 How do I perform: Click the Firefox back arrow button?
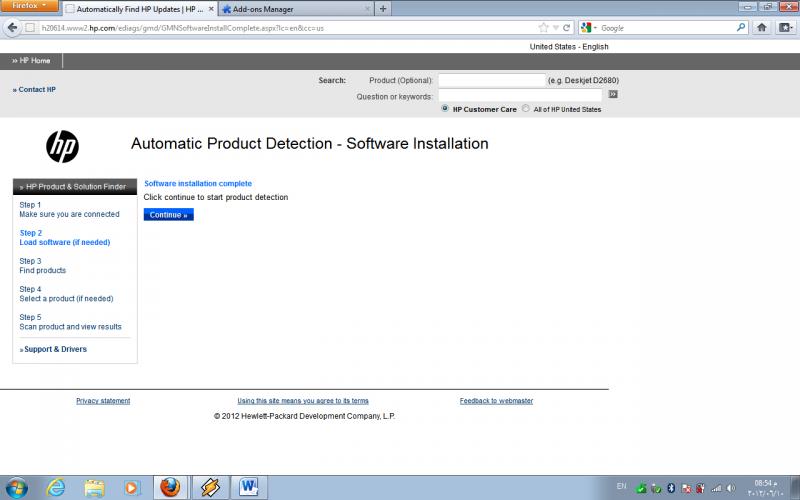tap(12, 28)
